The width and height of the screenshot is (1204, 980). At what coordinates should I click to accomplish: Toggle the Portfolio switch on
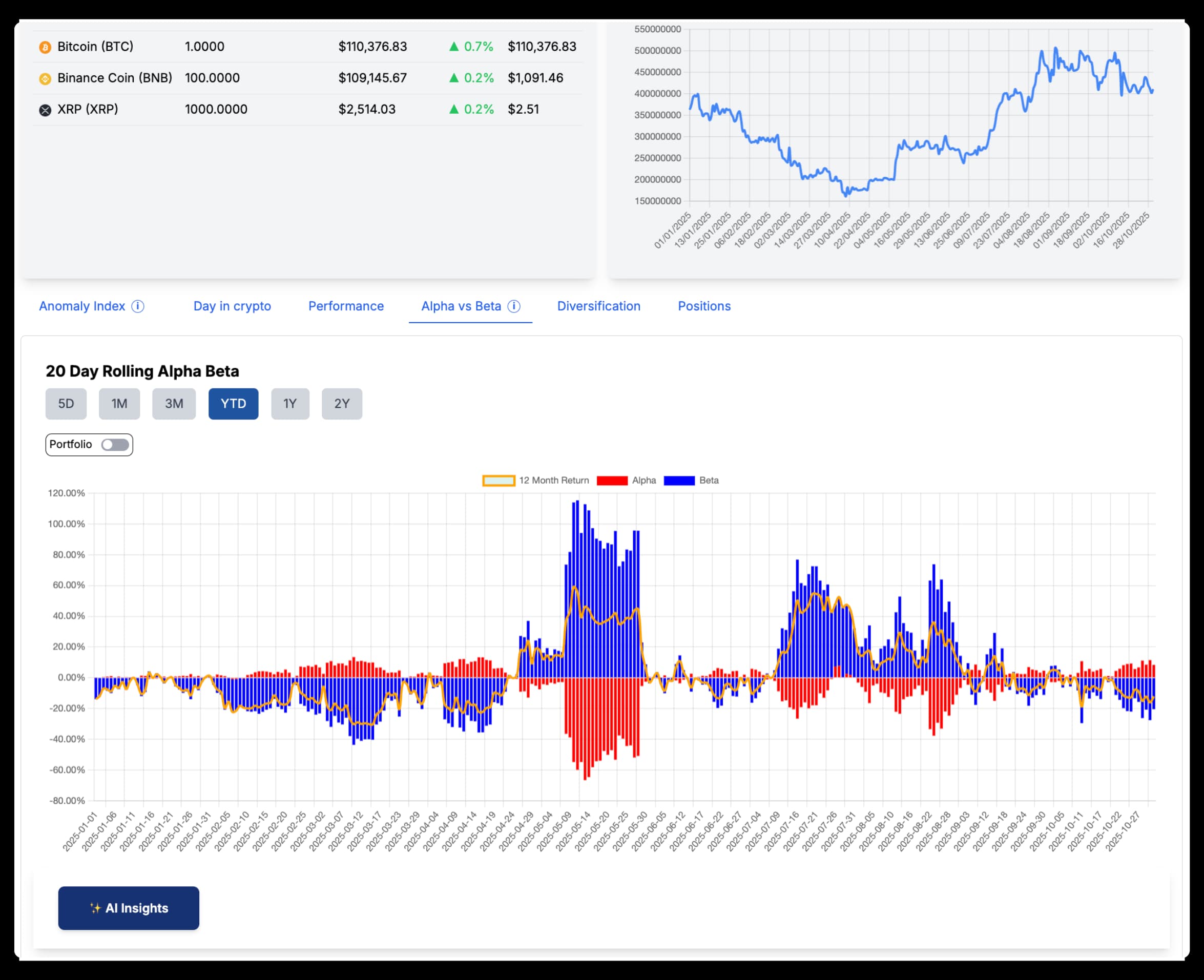click(x=115, y=445)
